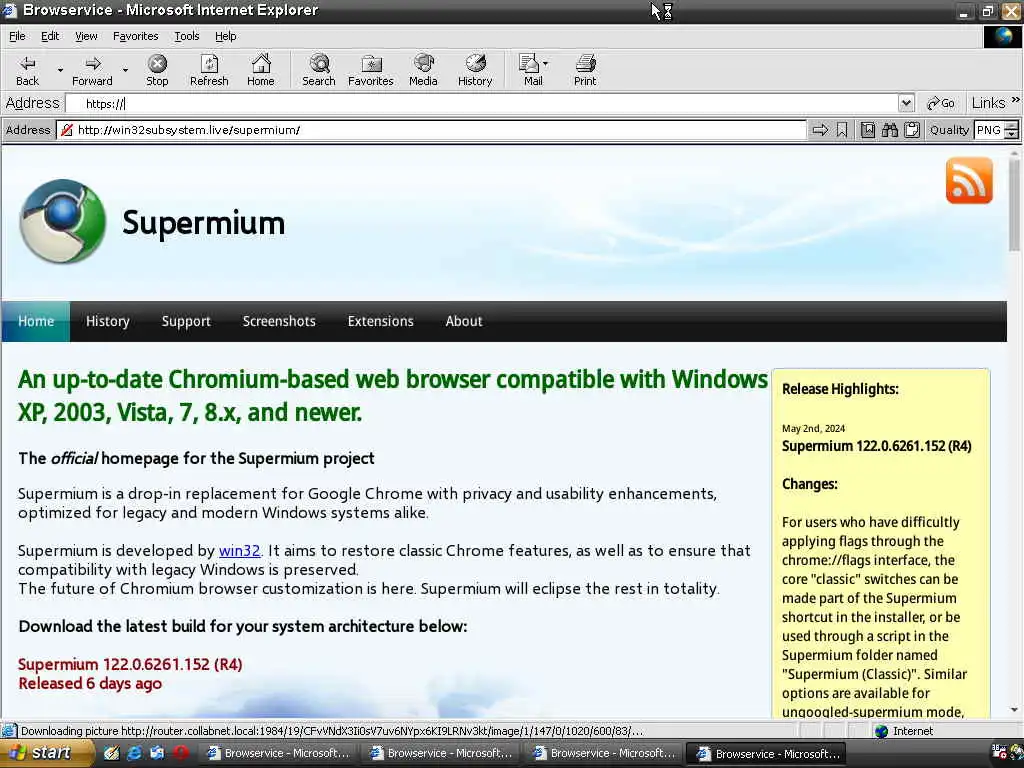Follow the win32 hyperlink
Viewport: 1024px width, 768px height.
point(239,551)
